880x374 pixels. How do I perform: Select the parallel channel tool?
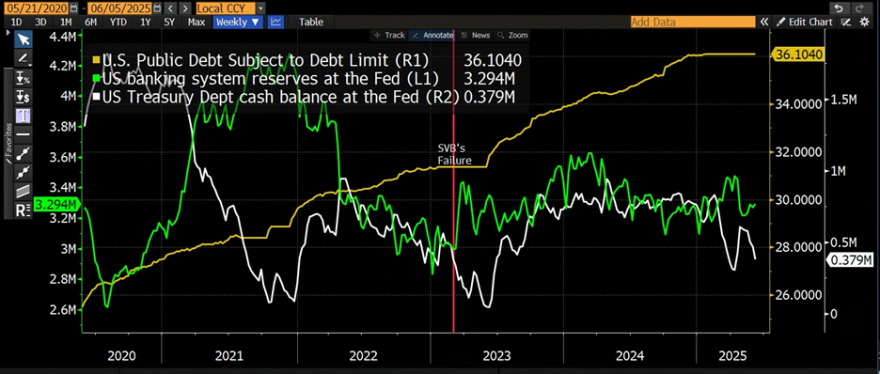tap(23, 191)
